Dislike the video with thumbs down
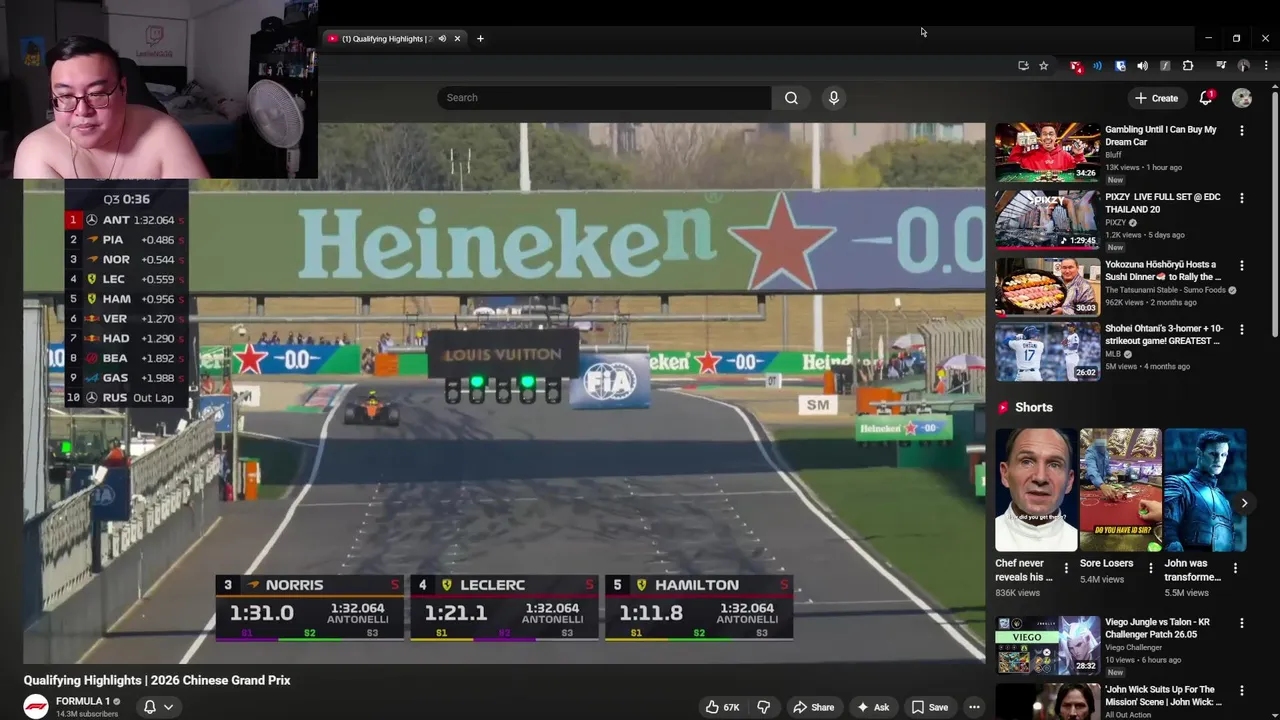 coord(763,707)
